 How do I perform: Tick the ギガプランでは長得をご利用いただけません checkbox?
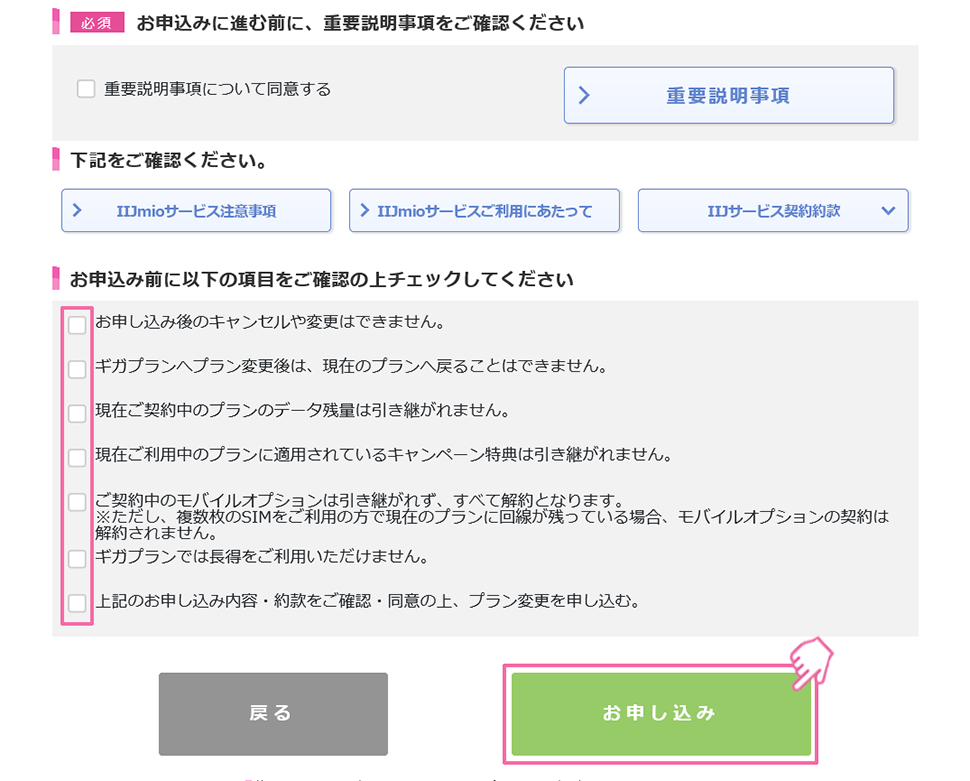click(77, 558)
